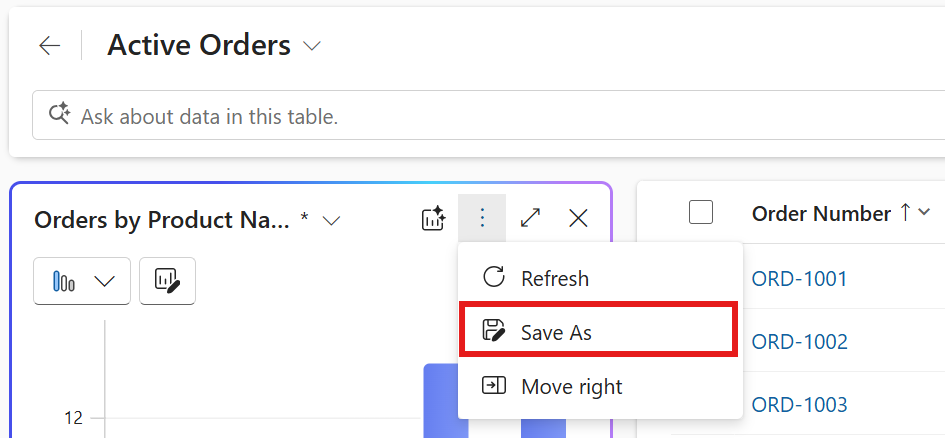Click the chart edit pencil icon
This screenshot has width=945, height=438.
click(x=167, y=281)
